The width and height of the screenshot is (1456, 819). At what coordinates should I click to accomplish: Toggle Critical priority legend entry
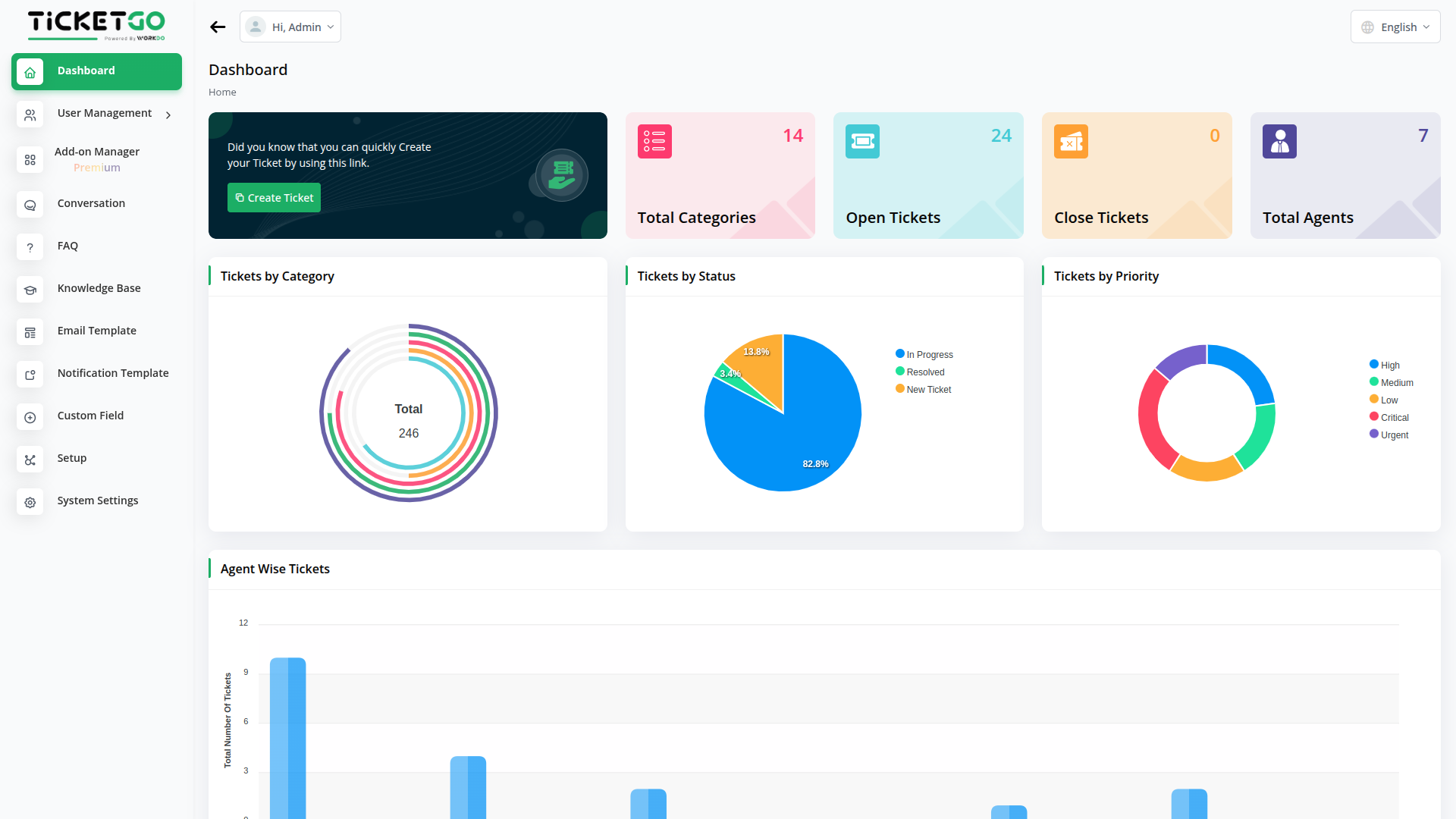[1394, 418]
